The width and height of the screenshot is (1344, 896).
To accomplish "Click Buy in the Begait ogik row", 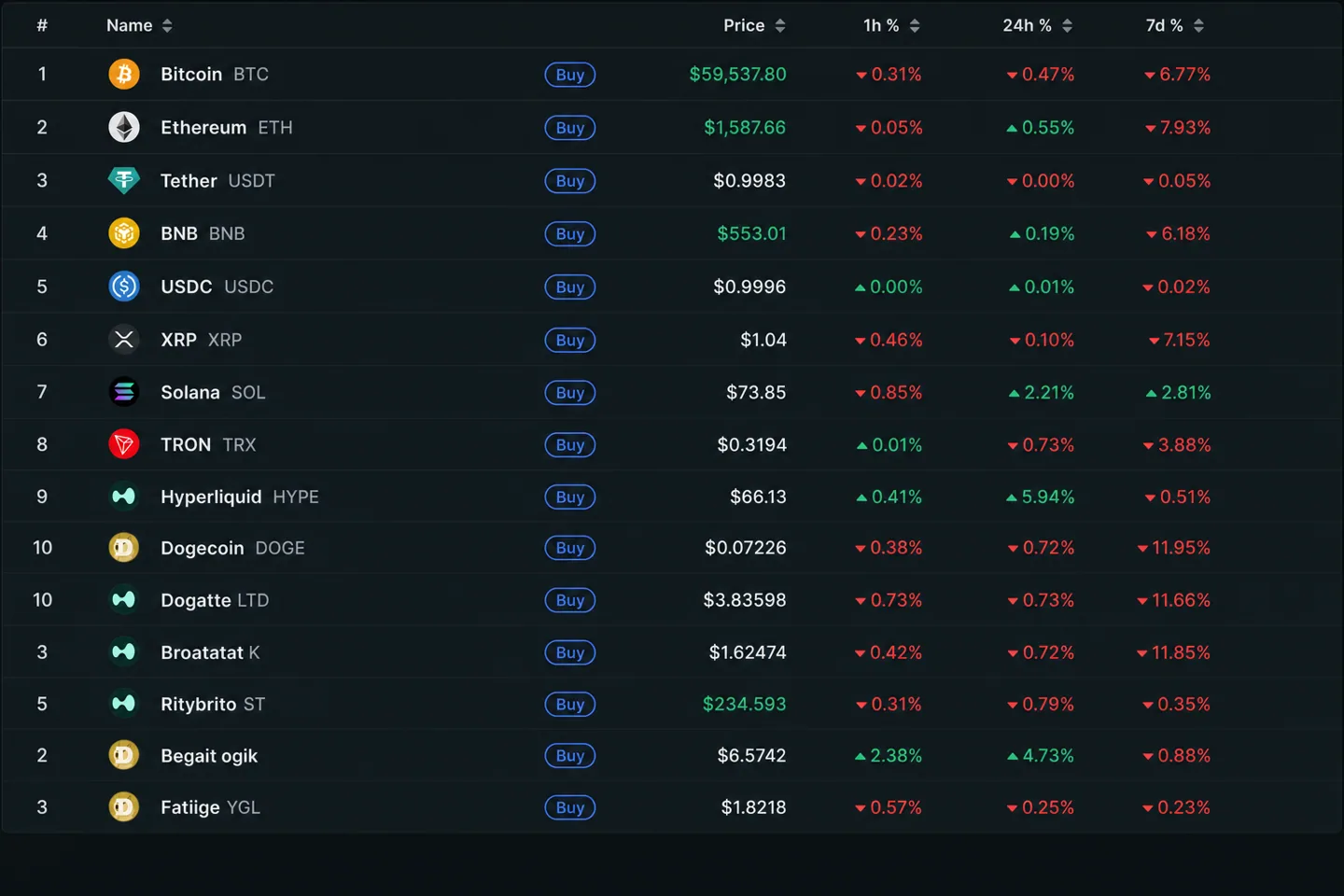I will pos(570,756).
